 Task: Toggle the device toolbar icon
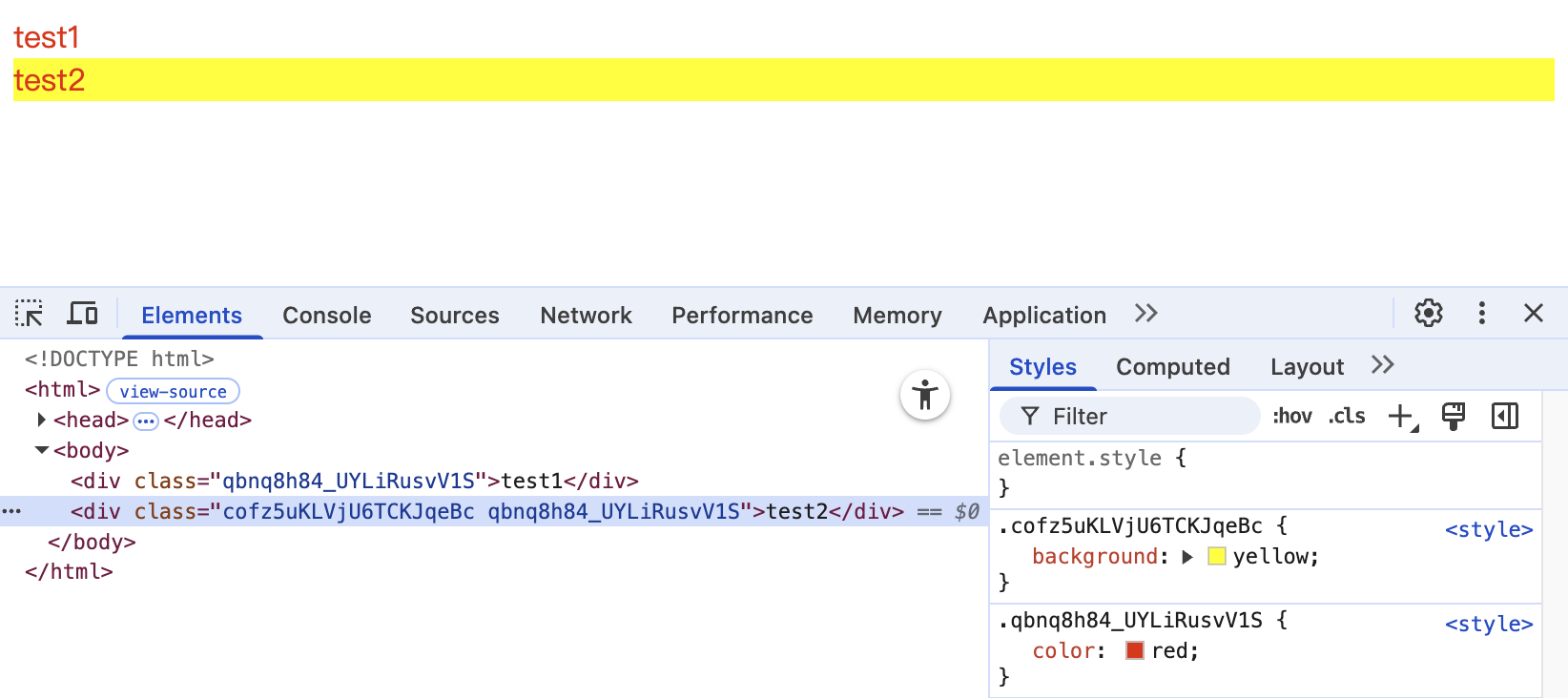[83, 314]
